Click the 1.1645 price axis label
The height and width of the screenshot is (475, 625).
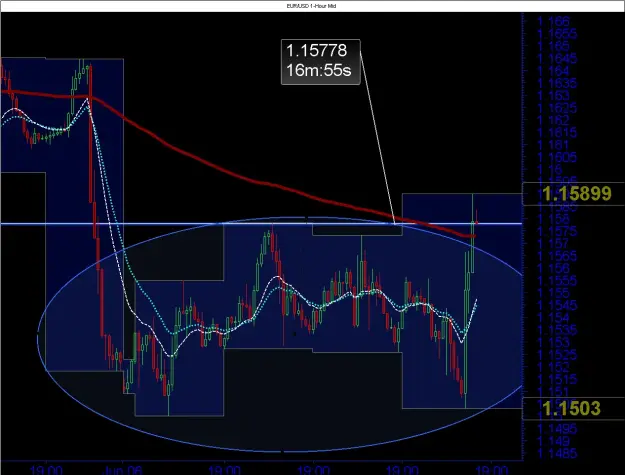(557, 58)
